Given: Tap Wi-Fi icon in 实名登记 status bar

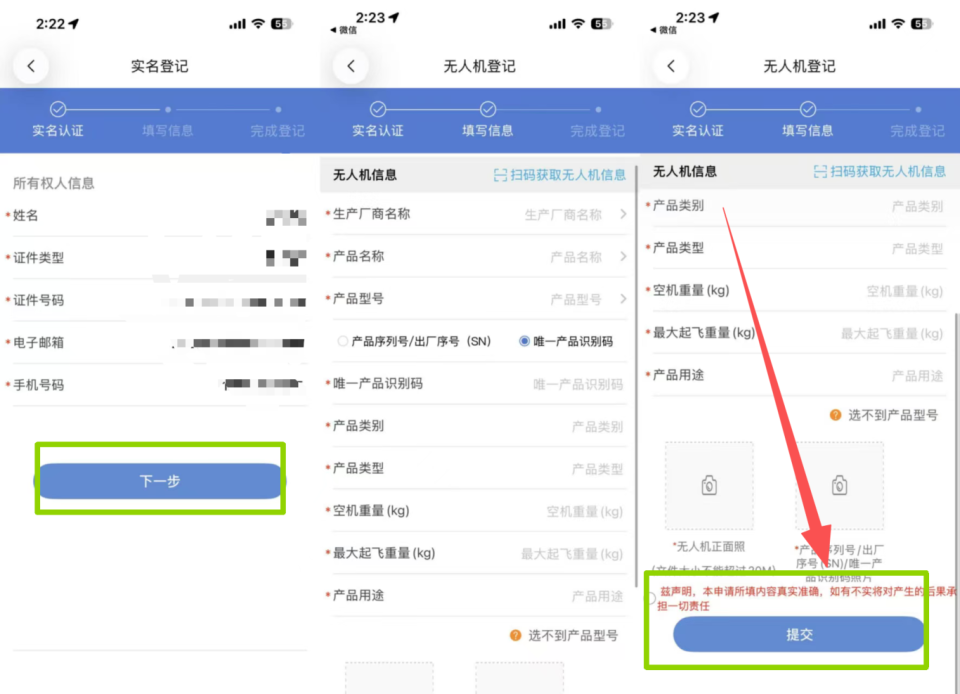Looking at the screenshot, I should click(258, 24).
